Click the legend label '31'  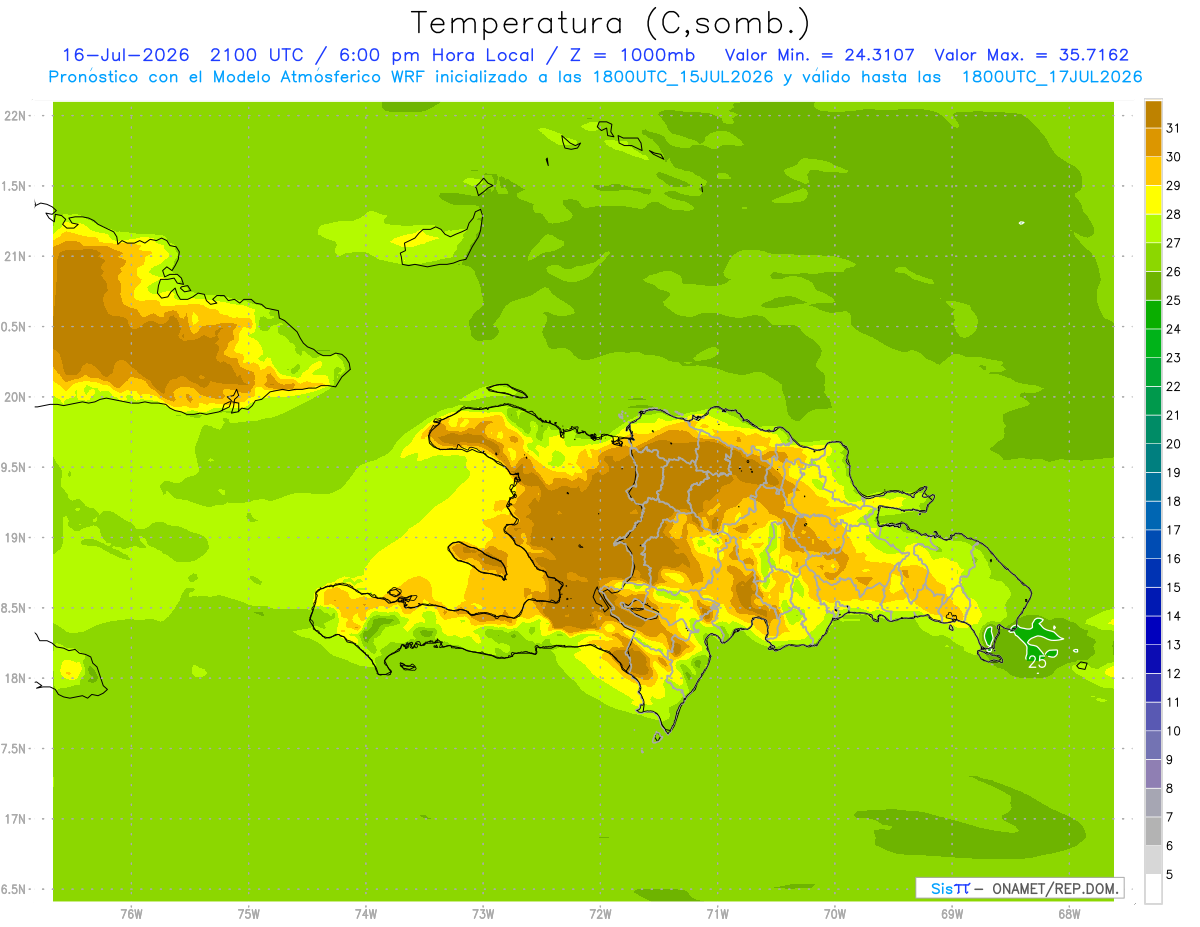(1174, 128)
